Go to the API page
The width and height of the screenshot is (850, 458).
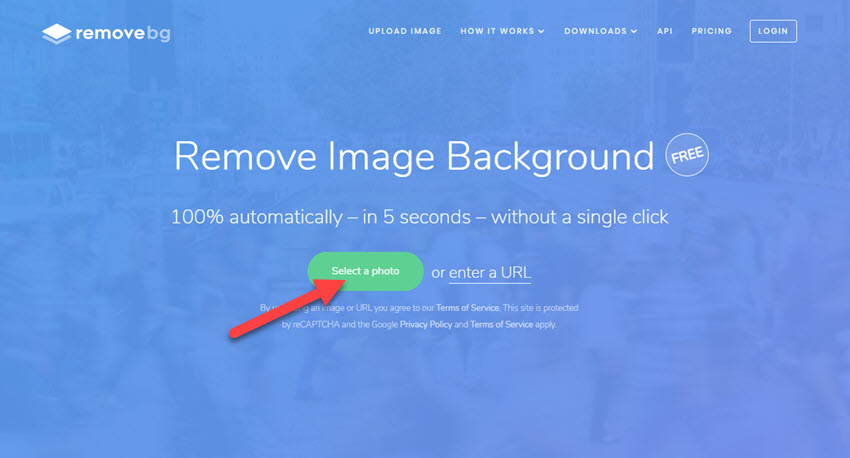click(x=665, y=31)
